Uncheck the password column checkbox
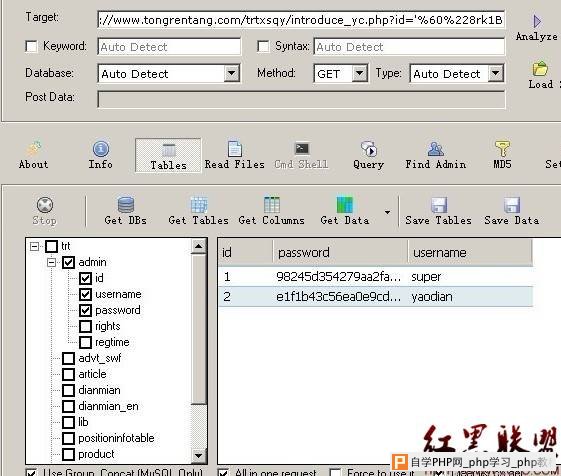 (x=85, y=310)
